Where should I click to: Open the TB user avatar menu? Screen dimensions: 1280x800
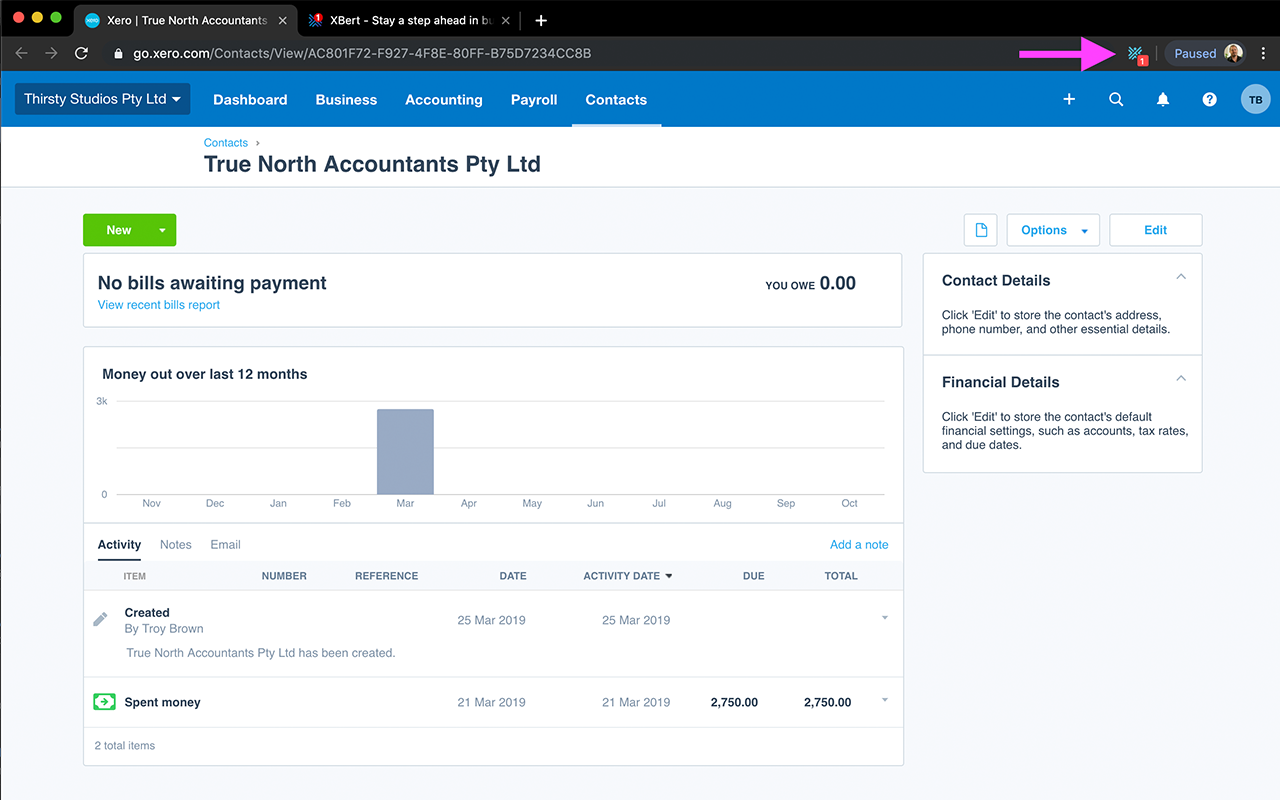pos(1255,100)
